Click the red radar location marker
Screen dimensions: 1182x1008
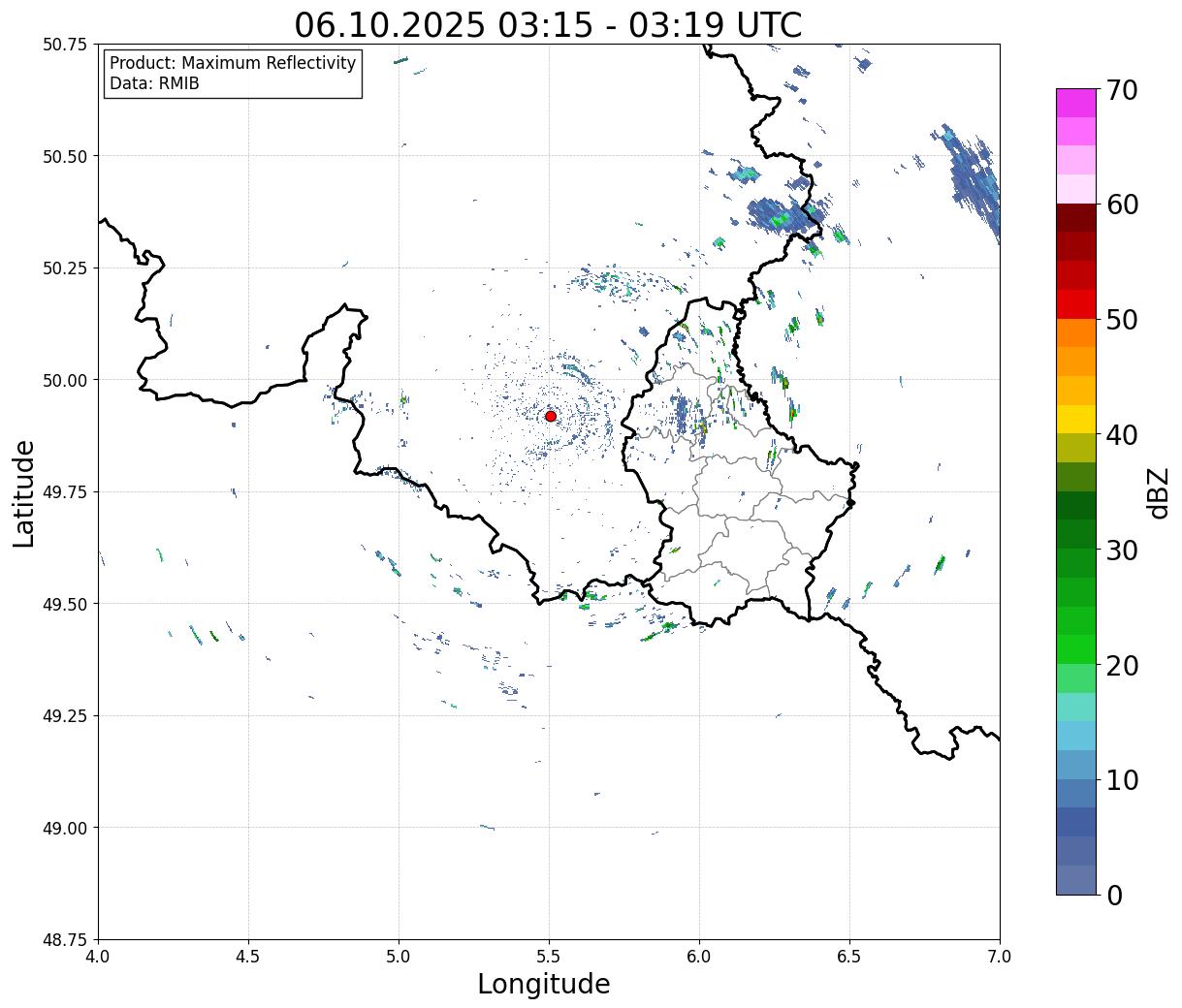click(550, 416)
